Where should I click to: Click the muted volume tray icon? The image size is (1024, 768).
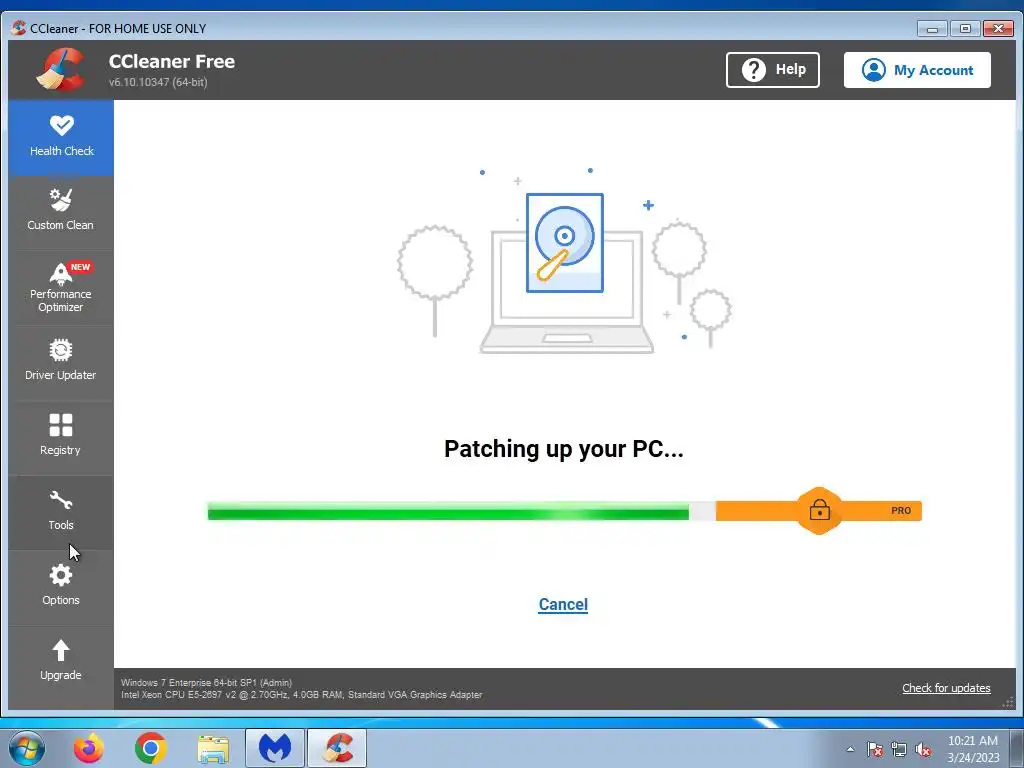(x=923, y=749)
